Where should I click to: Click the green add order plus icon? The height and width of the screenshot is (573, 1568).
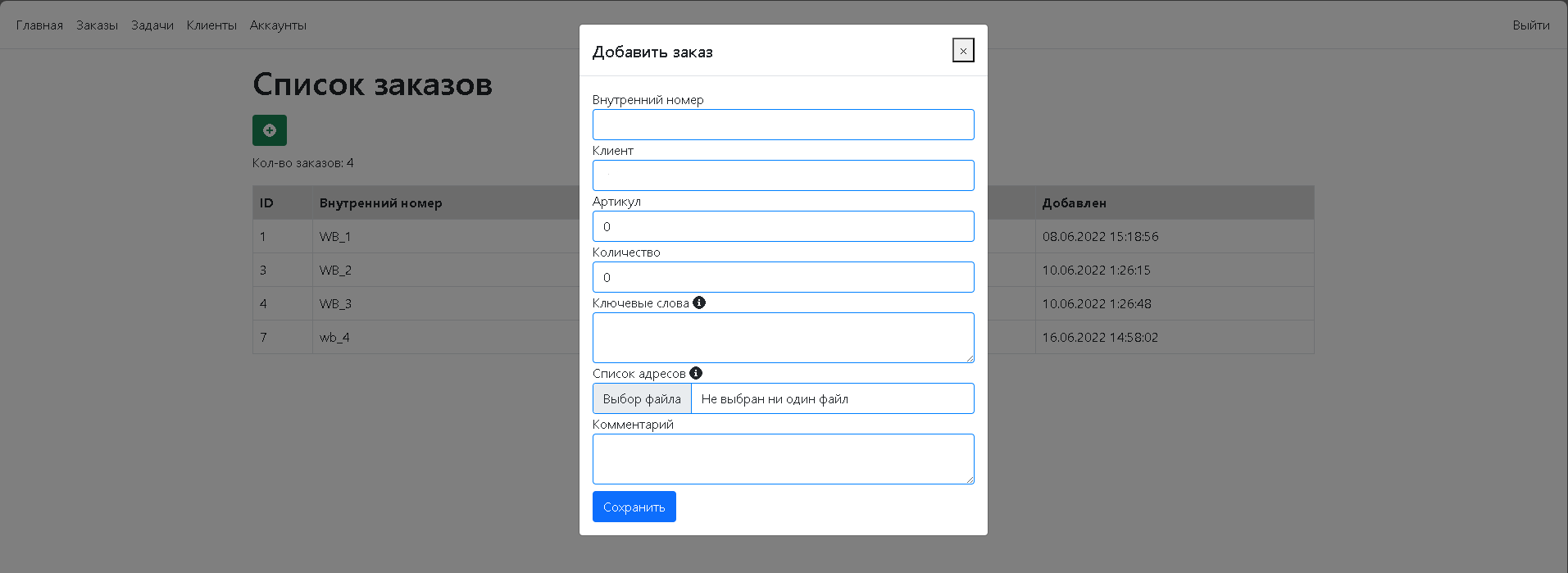pos(270,130)
